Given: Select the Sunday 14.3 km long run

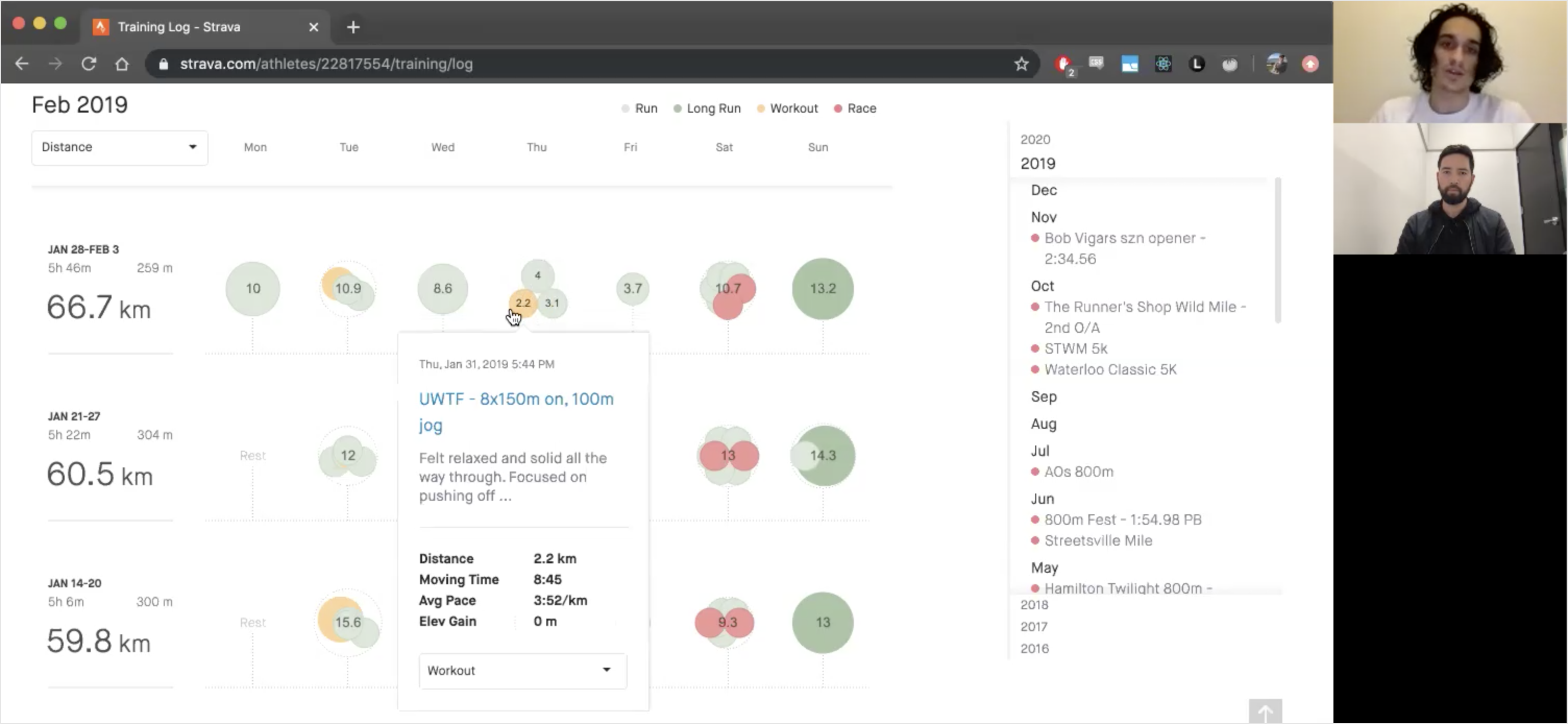Looking at the screenshot, I should 823,456.
